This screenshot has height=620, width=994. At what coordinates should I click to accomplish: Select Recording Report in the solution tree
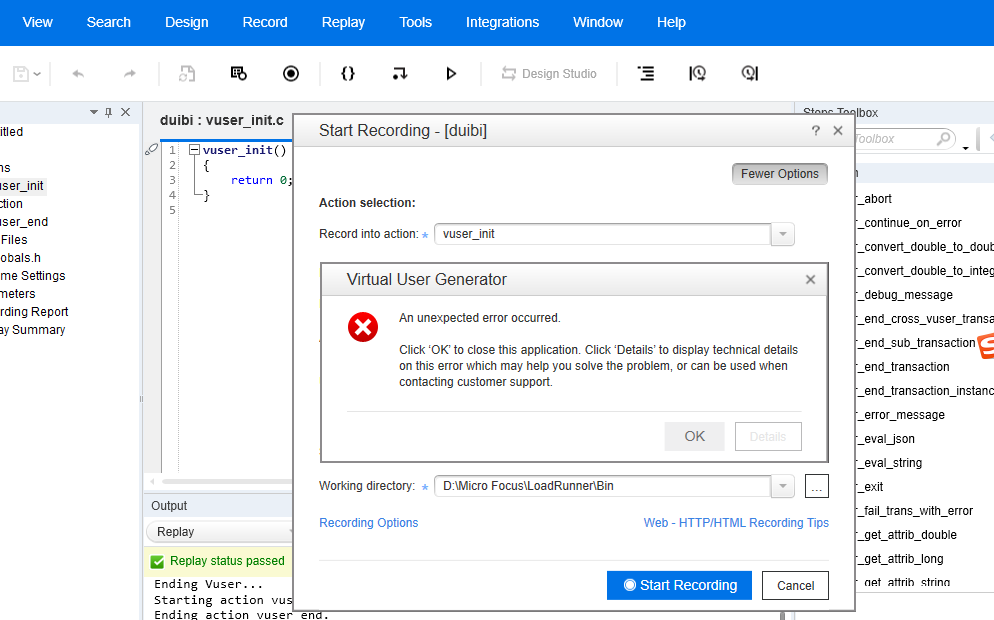coord(34,312)
